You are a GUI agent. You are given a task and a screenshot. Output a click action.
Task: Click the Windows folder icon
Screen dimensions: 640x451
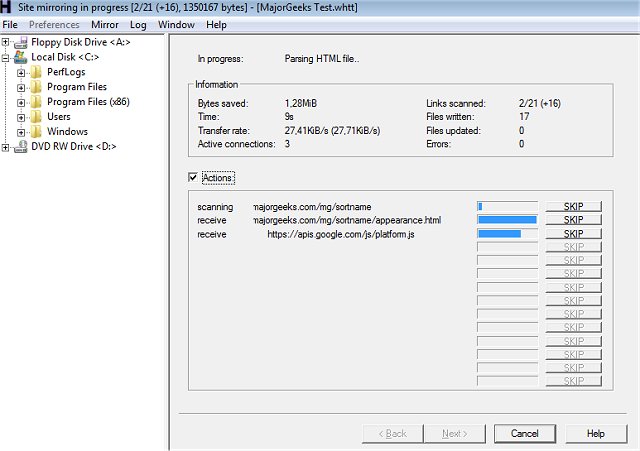pyautogui.click(x=36, y=132)
